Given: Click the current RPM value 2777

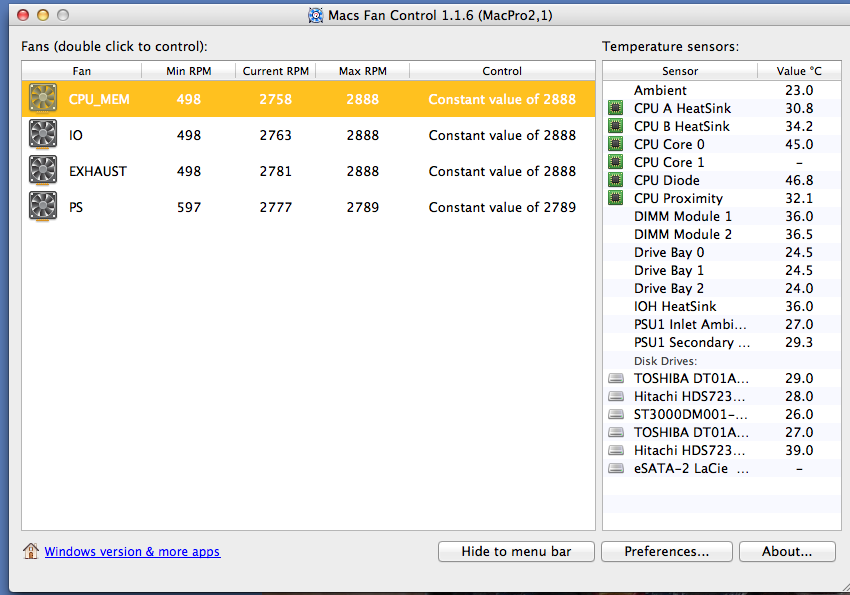Looking at the screenshot, I should 275,207.
